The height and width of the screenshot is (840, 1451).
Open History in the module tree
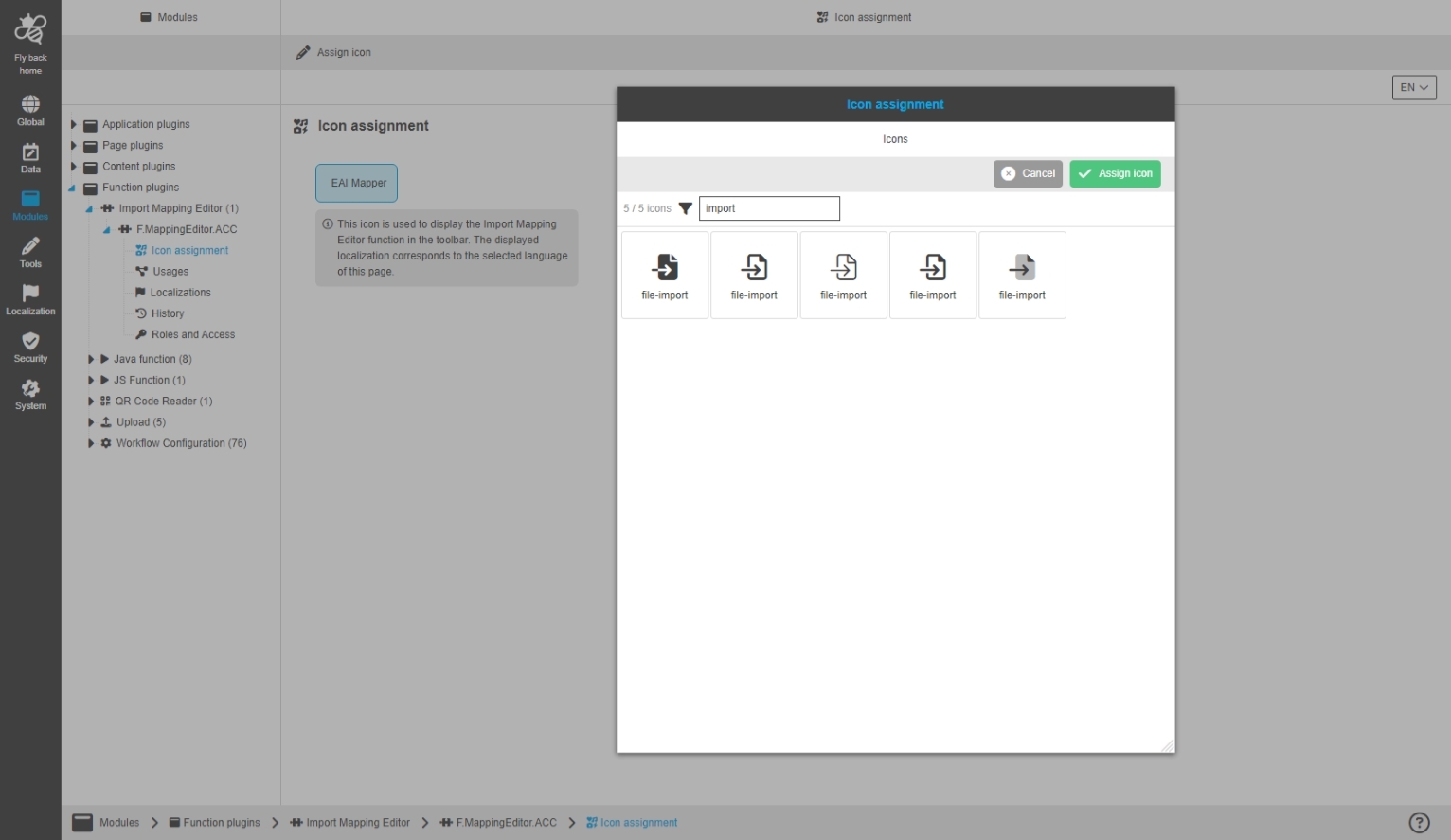pos(168,313)
